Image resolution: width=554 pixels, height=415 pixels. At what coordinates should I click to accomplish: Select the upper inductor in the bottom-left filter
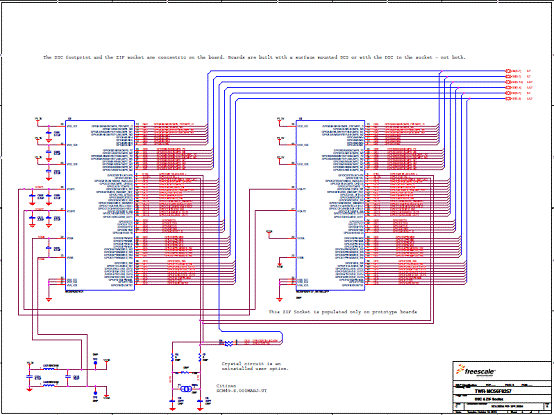tap(50, 370)
